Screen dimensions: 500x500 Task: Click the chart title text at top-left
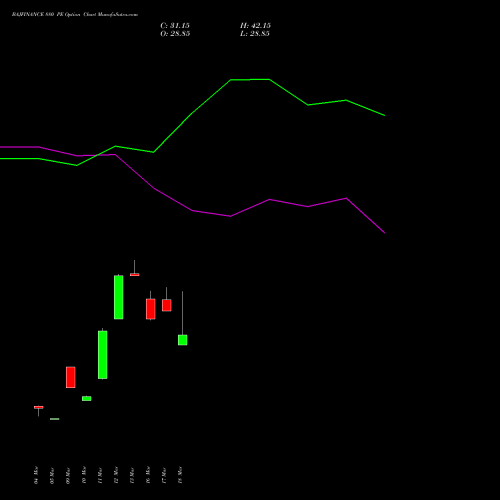pyautogui.click(x=75, y=15)
